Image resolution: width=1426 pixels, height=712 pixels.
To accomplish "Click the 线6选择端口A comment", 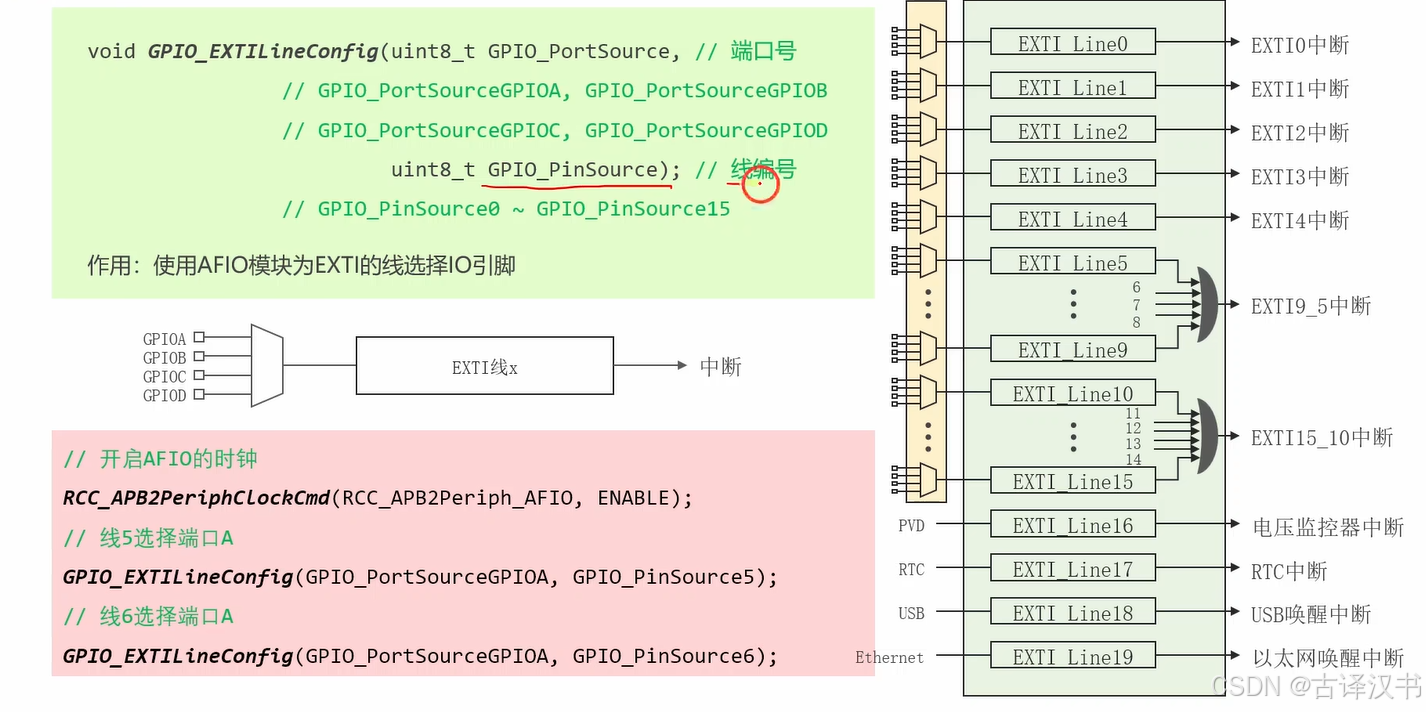I will click(x=148, y=616).
